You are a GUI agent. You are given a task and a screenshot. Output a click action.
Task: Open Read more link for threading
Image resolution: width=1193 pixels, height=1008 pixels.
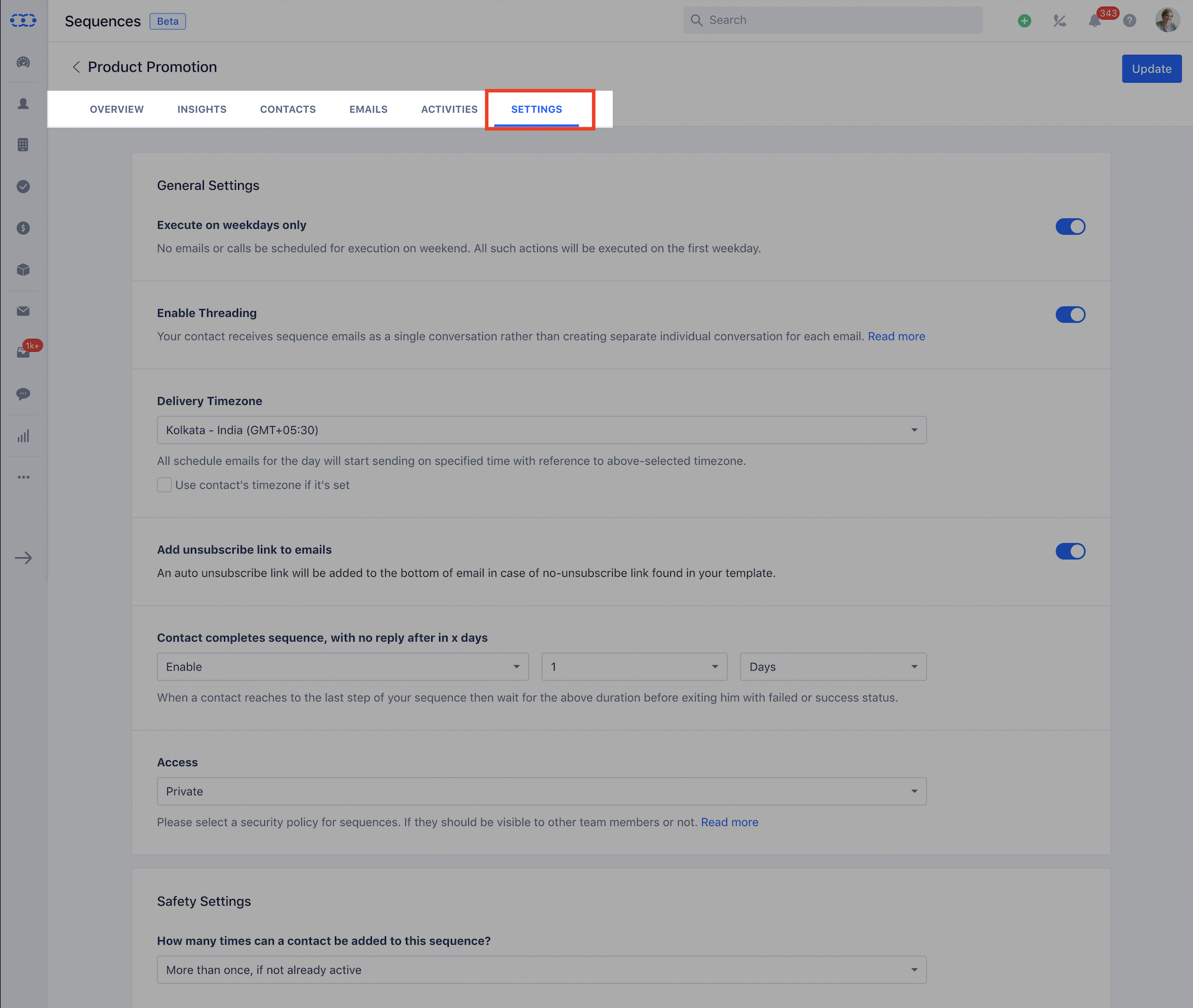click(896, 337)
